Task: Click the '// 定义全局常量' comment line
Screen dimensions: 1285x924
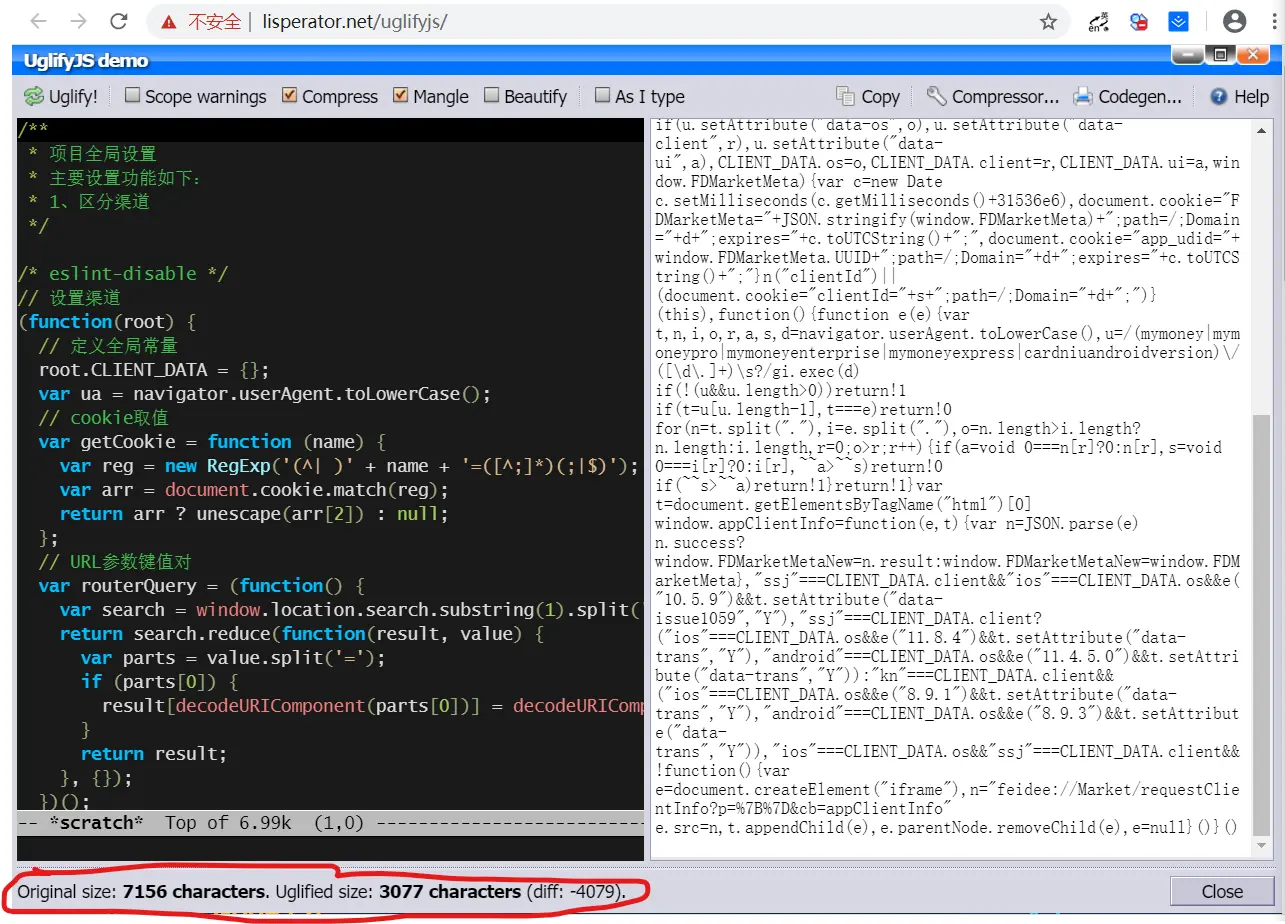Action: [108, 346]
